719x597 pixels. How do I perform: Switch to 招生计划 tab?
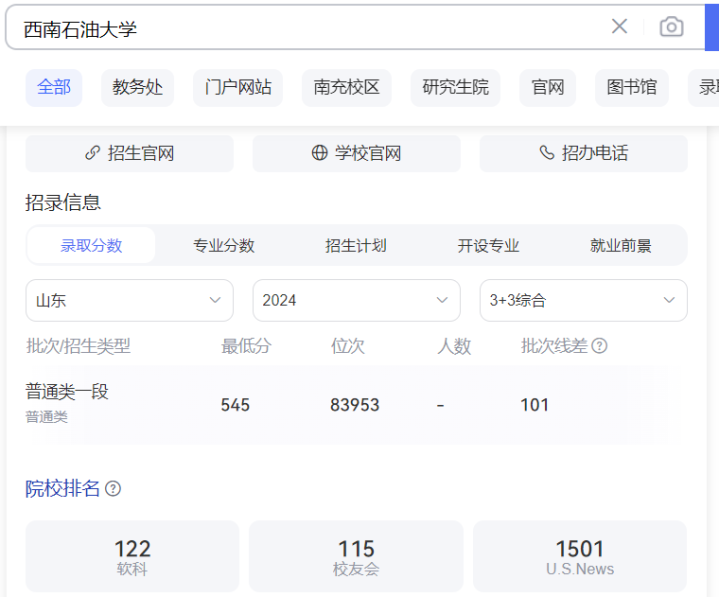[356, 245]
